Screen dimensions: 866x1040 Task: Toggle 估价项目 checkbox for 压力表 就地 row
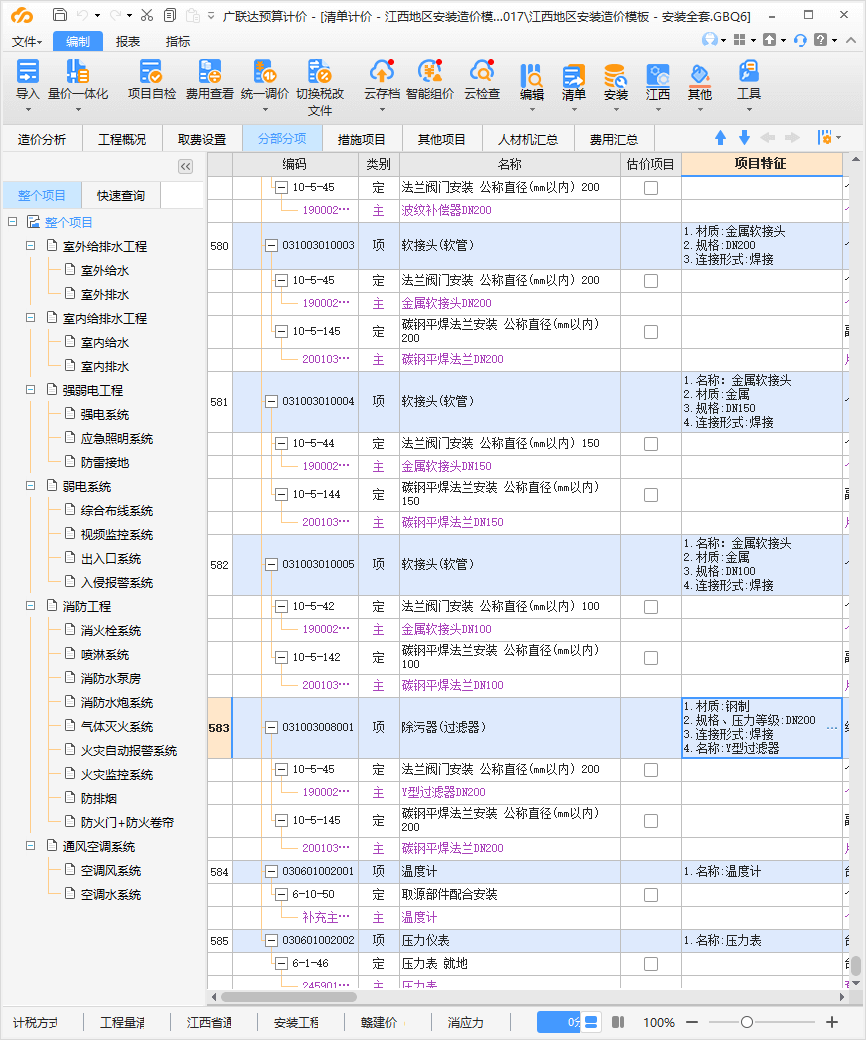tap(651, 964)
